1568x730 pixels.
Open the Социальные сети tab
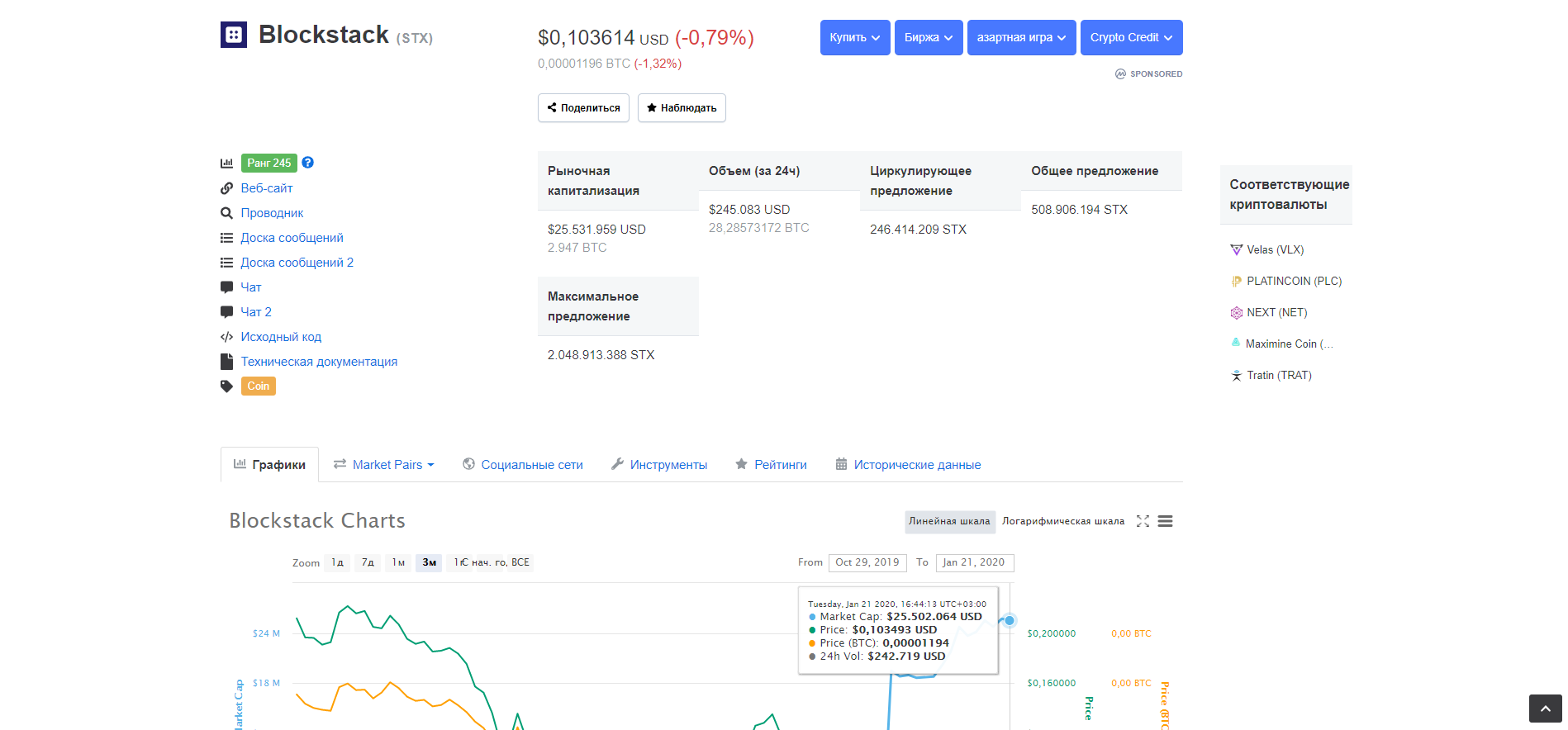[x=523, y=465]
